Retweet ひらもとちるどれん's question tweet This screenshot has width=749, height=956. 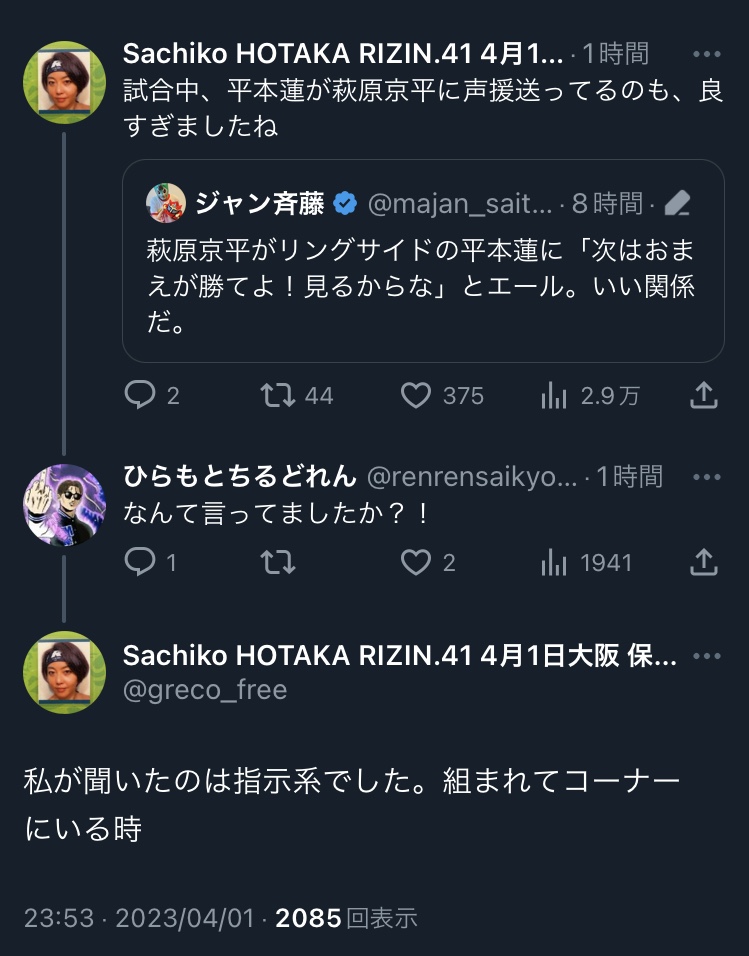click(277, 562)
